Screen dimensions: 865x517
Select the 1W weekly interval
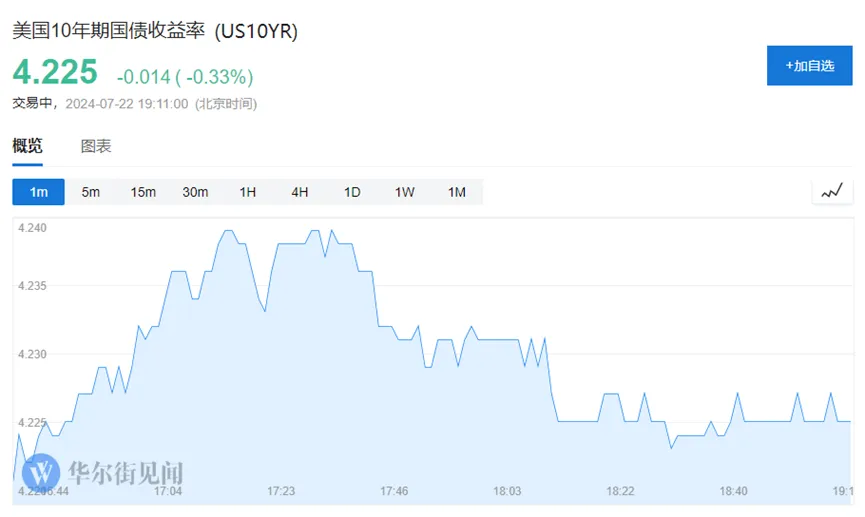404,192
